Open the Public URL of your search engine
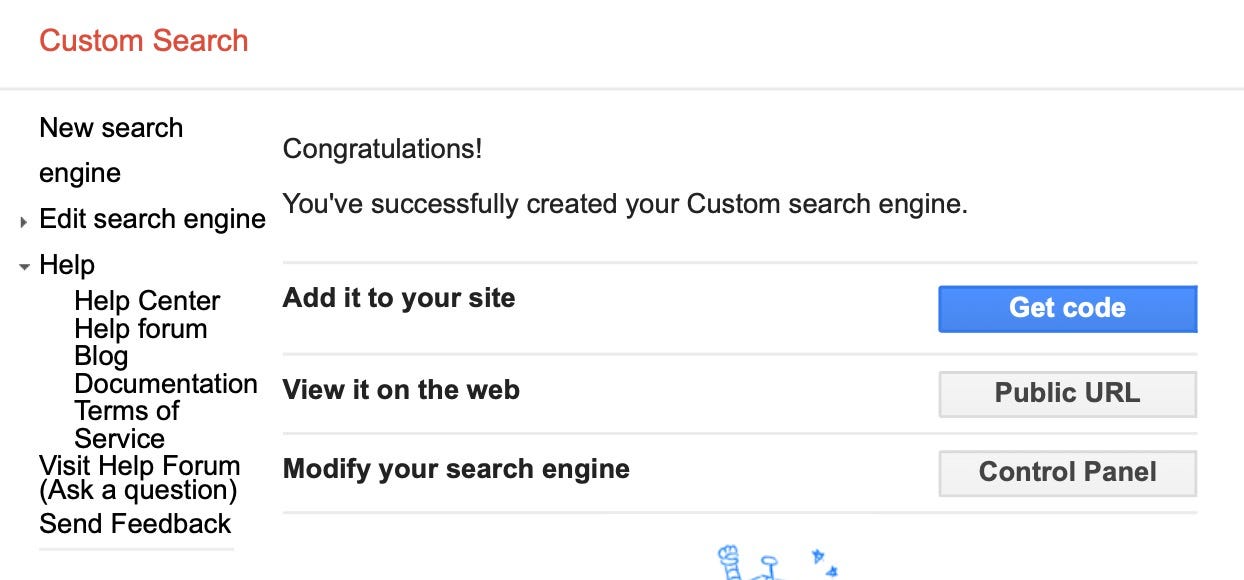The width and height of the screenshot is (1244, 580). (x=1066, y=392)
